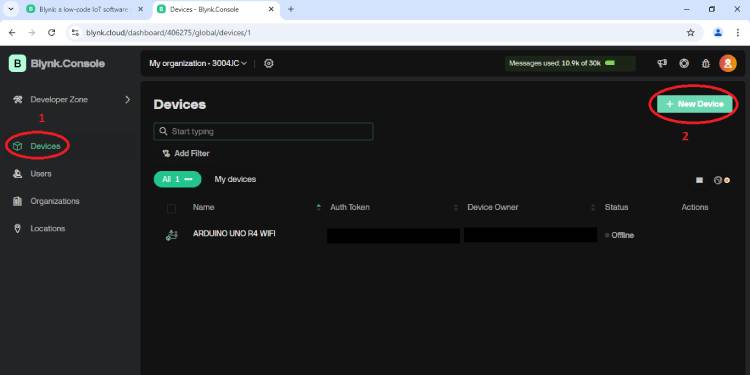Switch to Blynk low-code IoT browser tab
This screenshot has width=750, height=375.
tap(85, 9)
